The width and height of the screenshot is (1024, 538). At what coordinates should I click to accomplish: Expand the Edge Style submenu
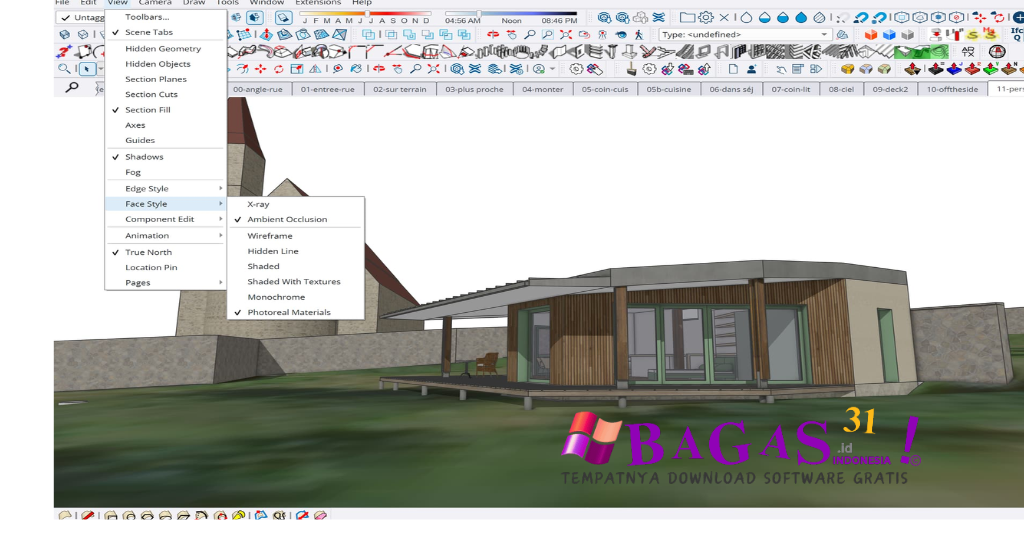[166, 189]
